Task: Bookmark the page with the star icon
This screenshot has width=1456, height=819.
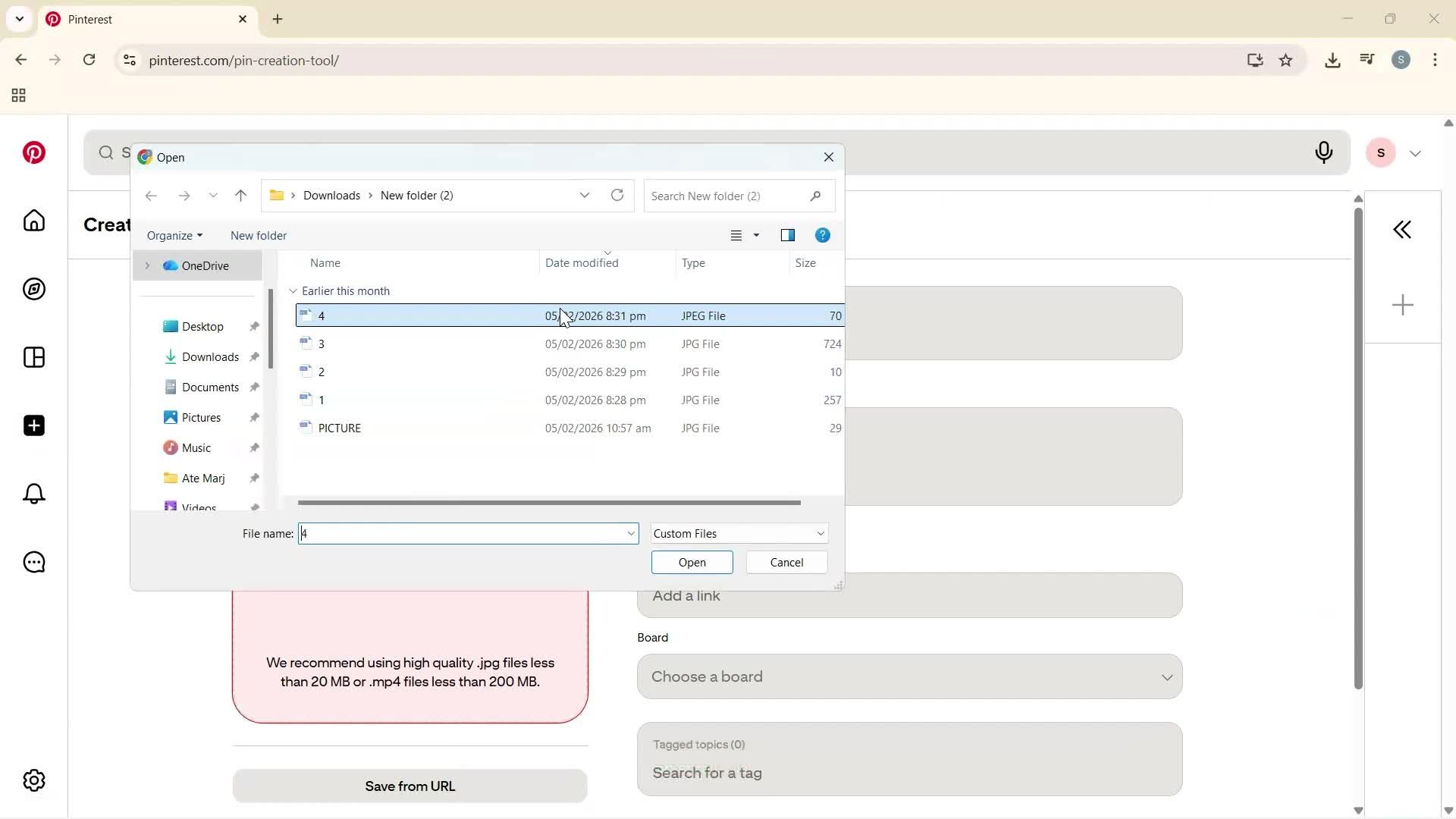Action: [x=1286, y=60]
